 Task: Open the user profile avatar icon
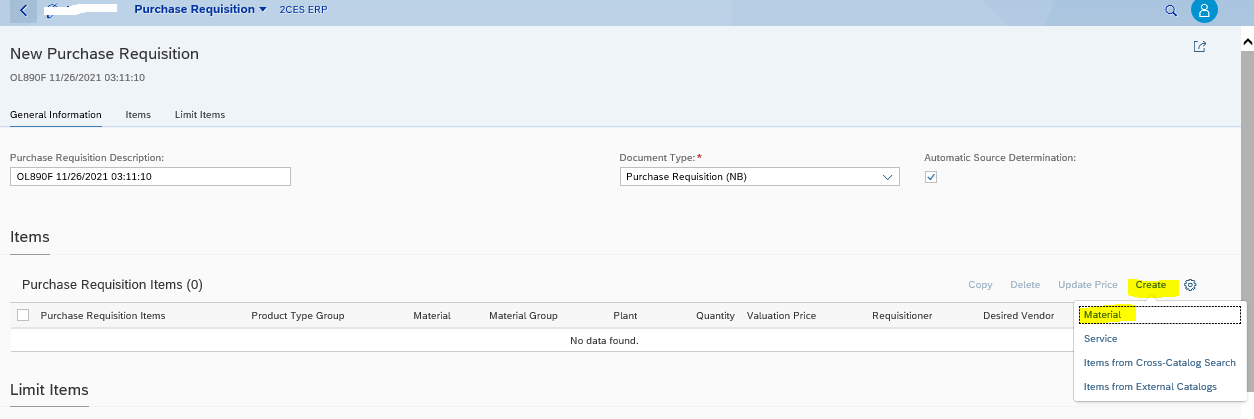pyautogui.click(x=1204, y=10)
